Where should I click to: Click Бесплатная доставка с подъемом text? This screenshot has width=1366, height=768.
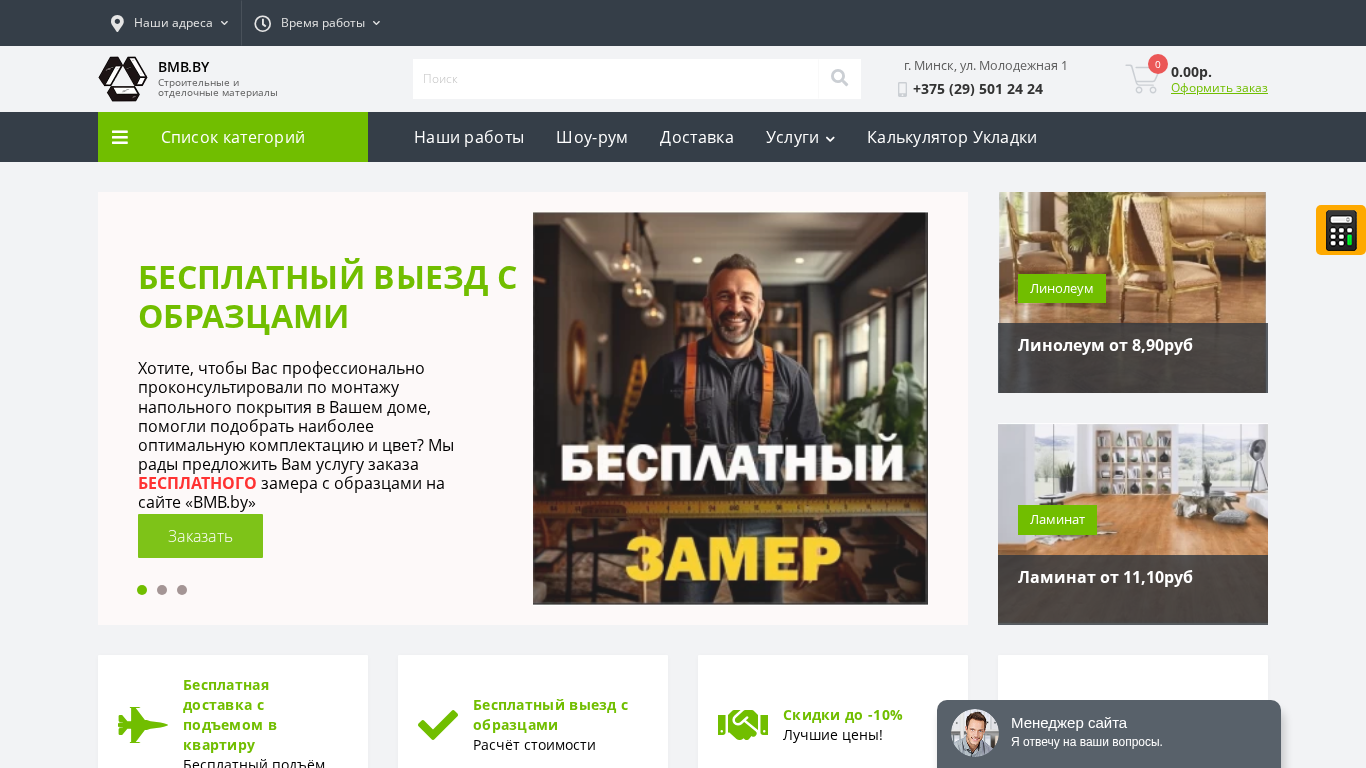pyautogui.click(x=230, y=715)
